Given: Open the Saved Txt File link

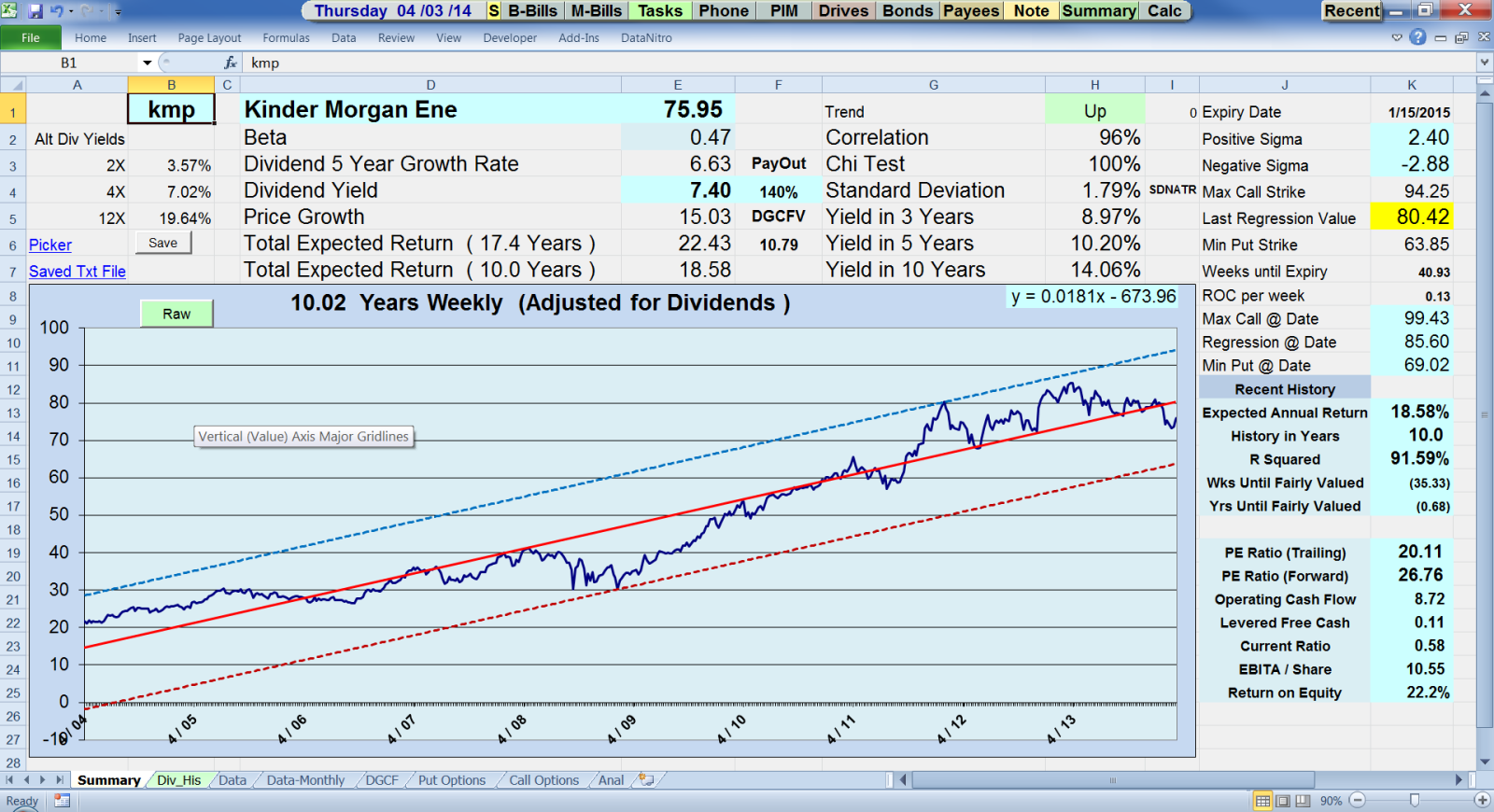Looking at the screenshot, I should pos(78,272).
